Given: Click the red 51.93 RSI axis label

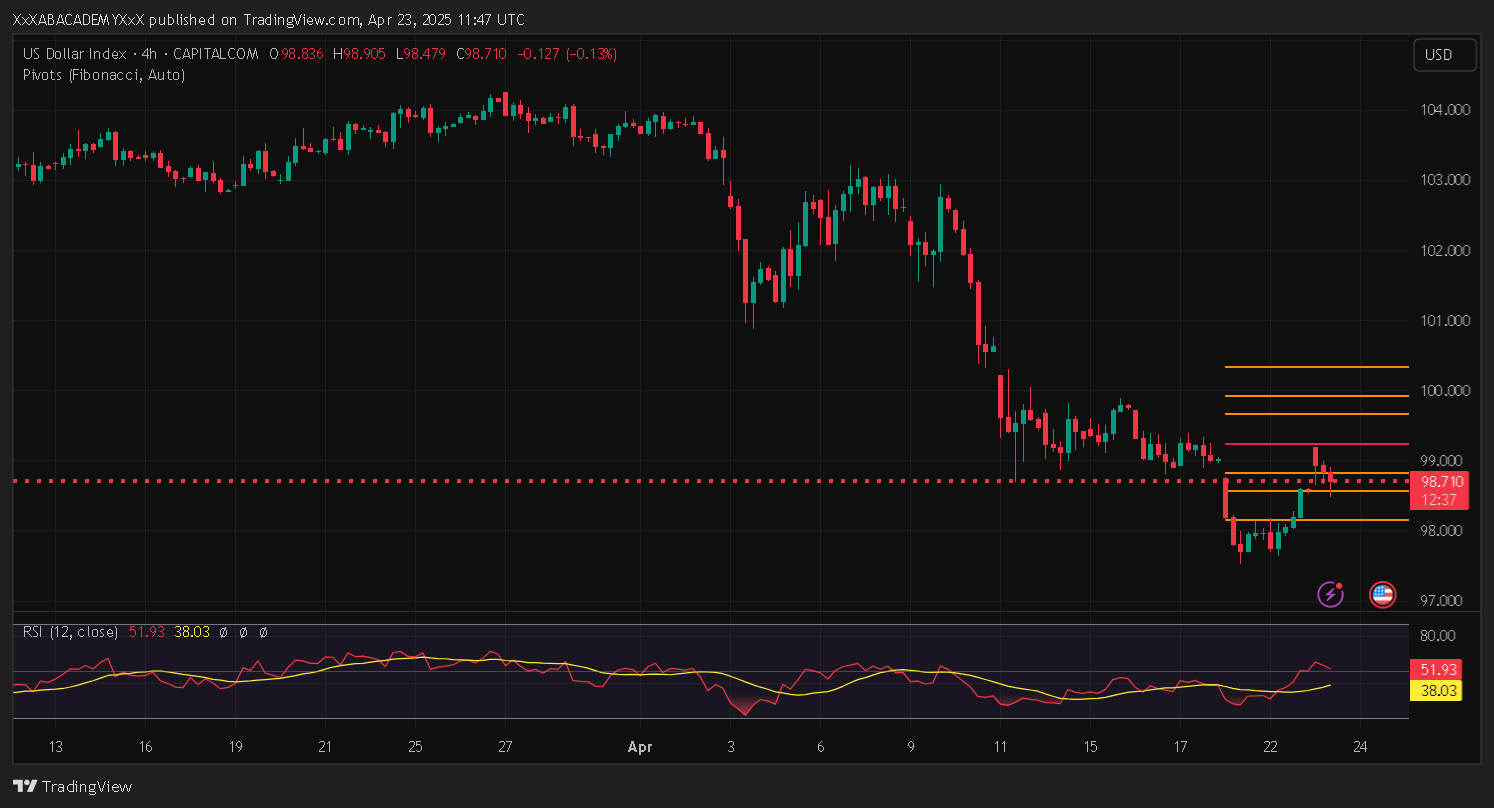Looking at the screenshot, I should pos(1434,669).
